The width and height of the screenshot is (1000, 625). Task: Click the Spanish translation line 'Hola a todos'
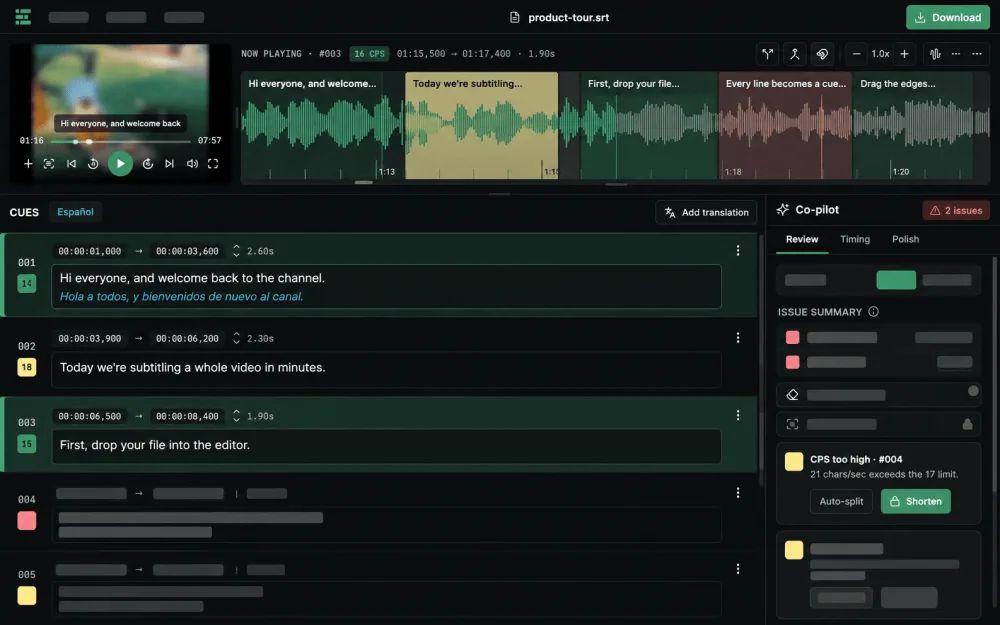tap(182, 297)
